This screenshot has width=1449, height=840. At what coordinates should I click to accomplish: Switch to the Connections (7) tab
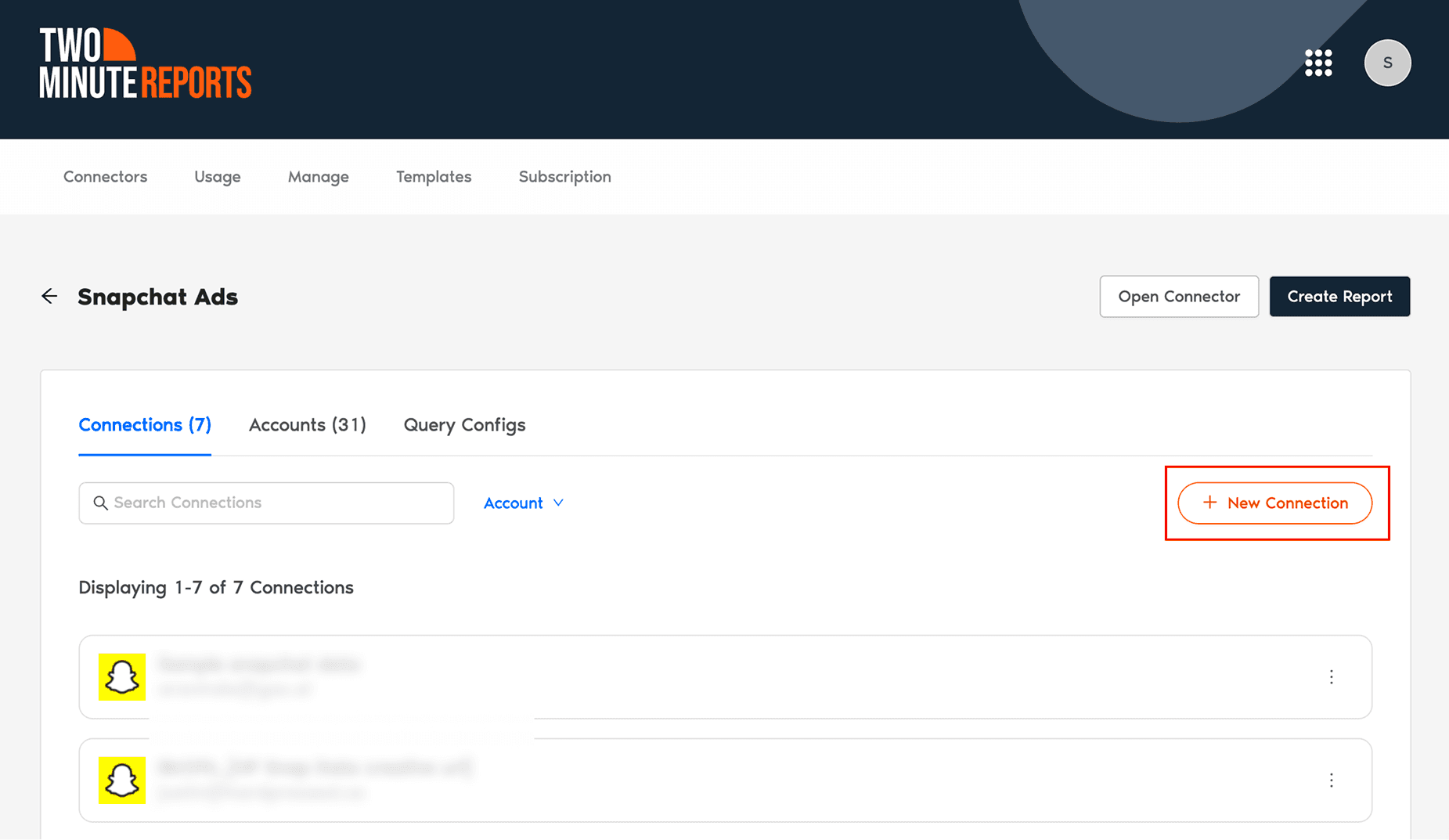coord(144,424)
